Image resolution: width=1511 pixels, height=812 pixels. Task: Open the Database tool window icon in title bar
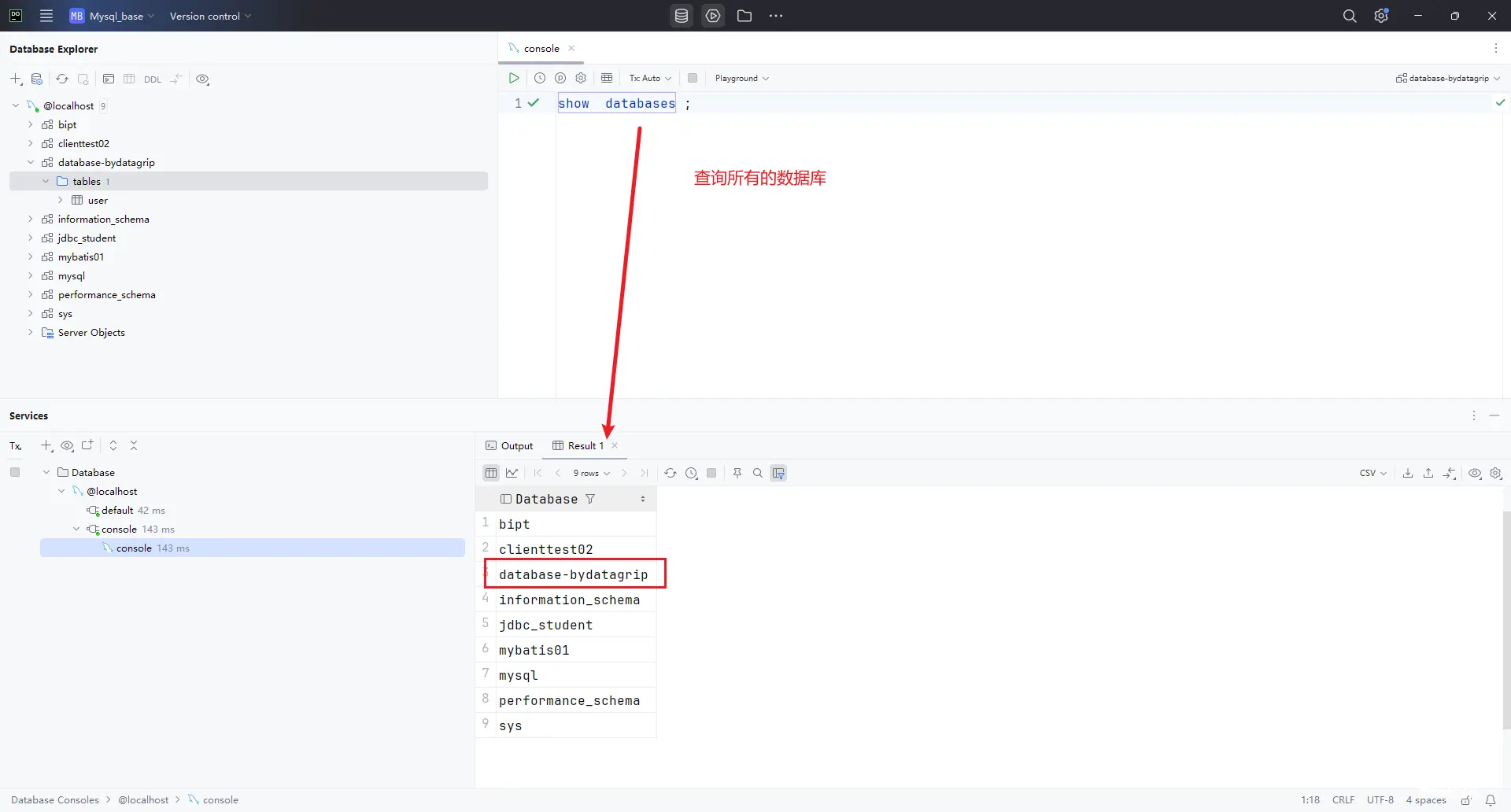pos(682,16)
